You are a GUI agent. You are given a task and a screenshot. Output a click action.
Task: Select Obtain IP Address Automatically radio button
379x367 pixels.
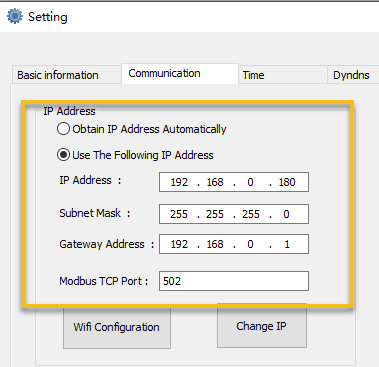pyautogui.click(x=63, y=129)
